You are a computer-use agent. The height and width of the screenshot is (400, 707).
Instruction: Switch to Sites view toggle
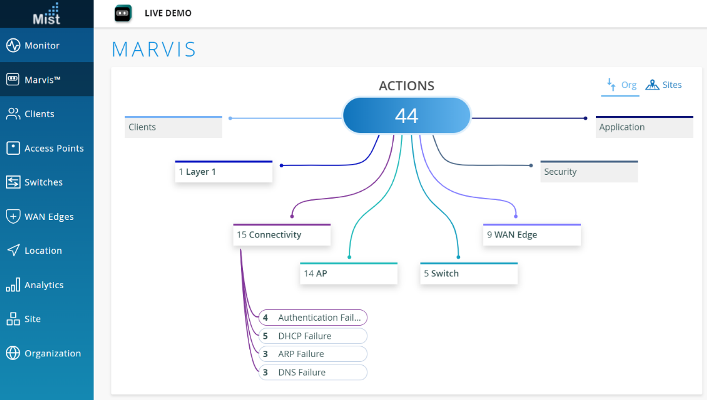point(664,85)
